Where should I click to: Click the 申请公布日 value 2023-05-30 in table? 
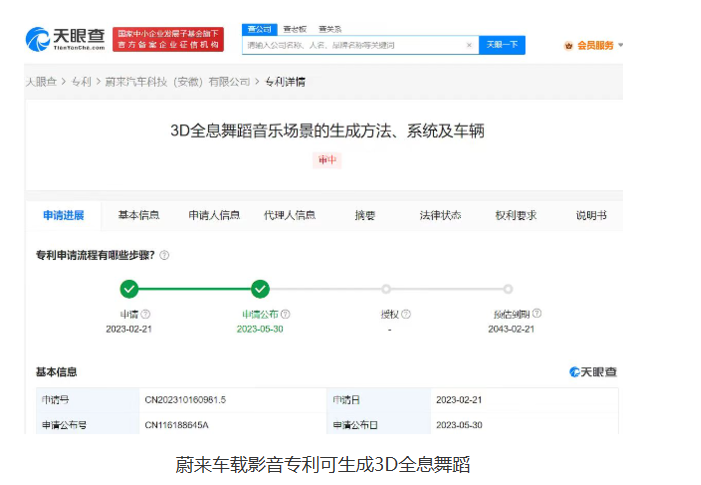point(459,425)
